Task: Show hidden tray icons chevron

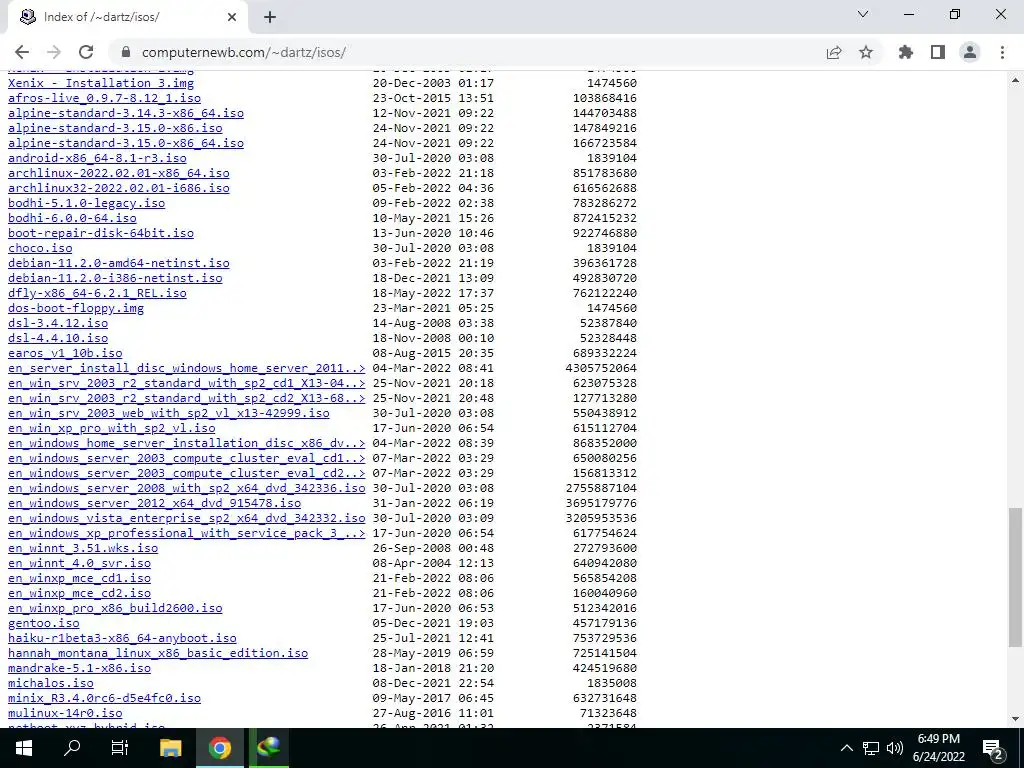Action: 846,748
